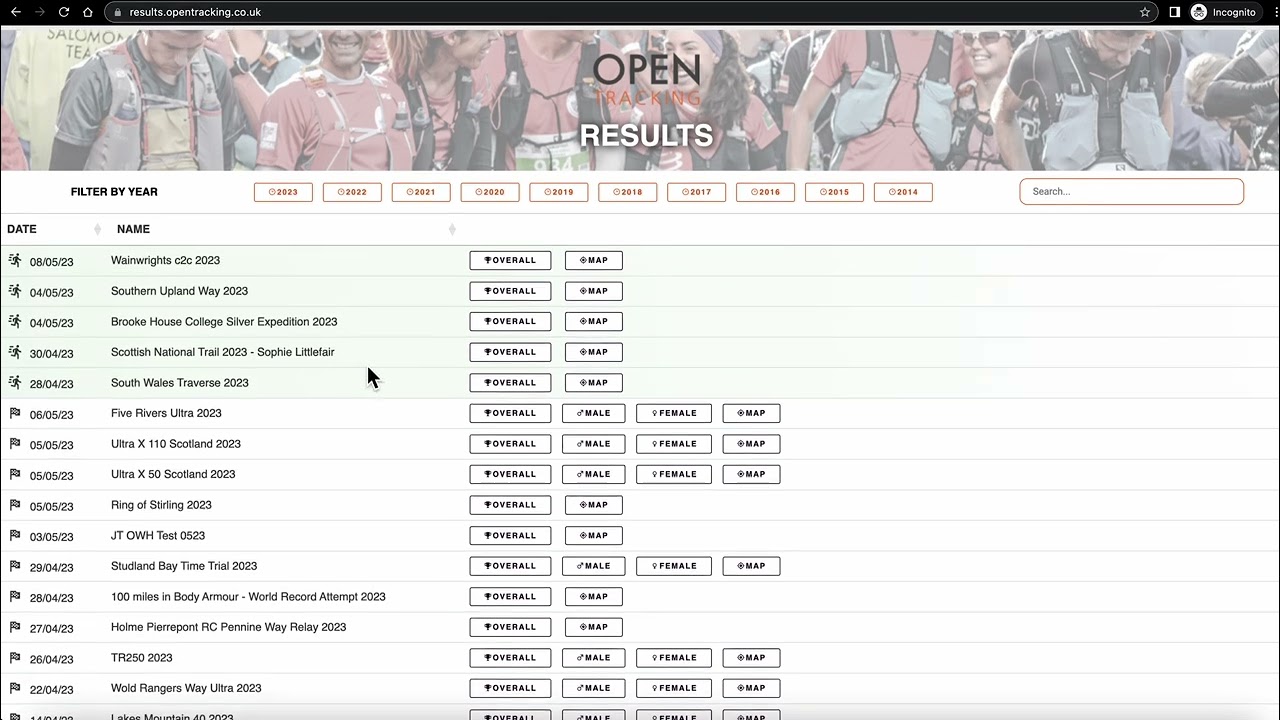This screenshot has width=1280, height=720.
Task: Click flag icon beside Holme Pierrepont RC row
Action: pos(15,627)
